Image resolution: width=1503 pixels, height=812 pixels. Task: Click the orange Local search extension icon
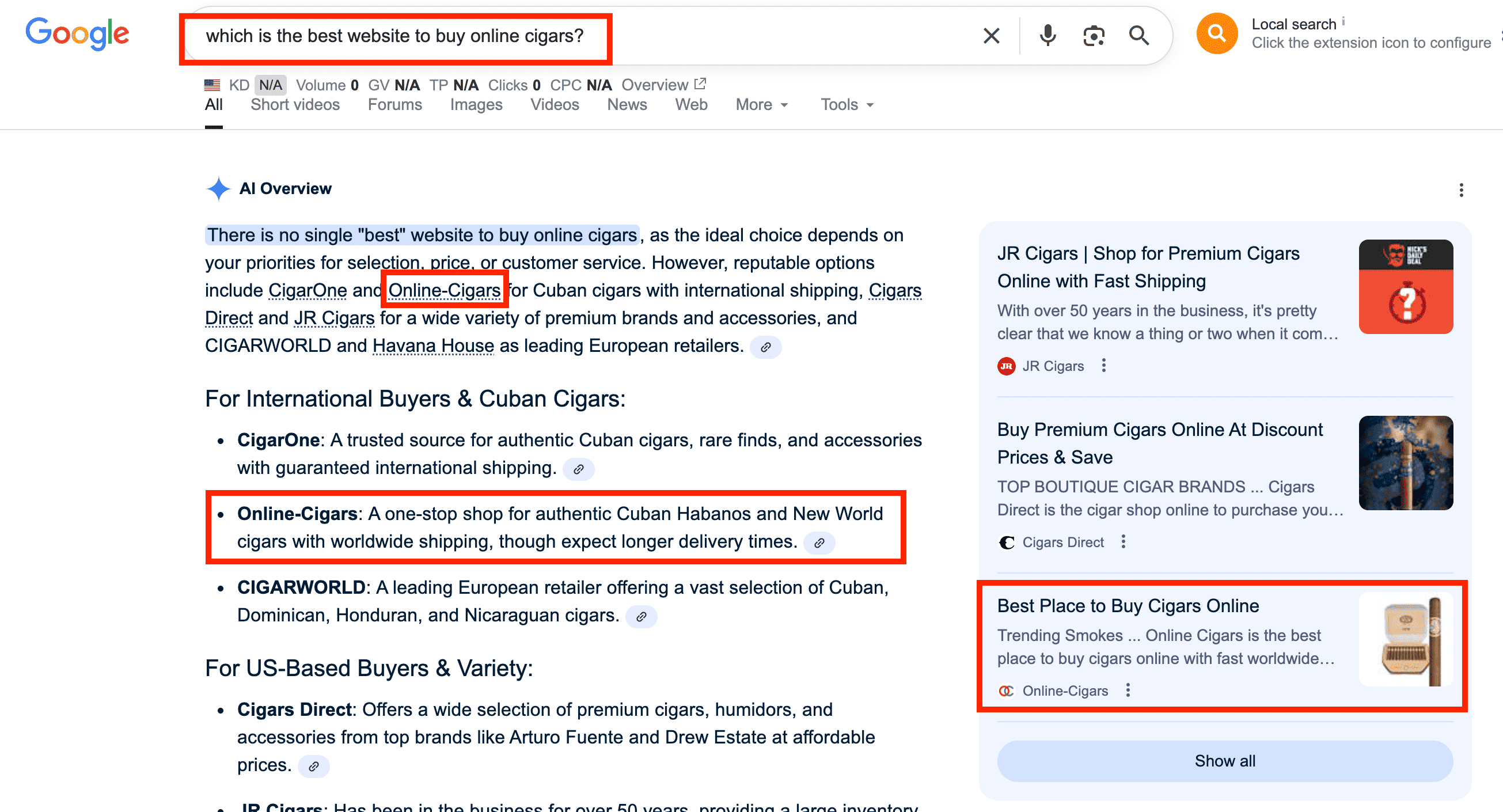click(x=1217, y=33)
